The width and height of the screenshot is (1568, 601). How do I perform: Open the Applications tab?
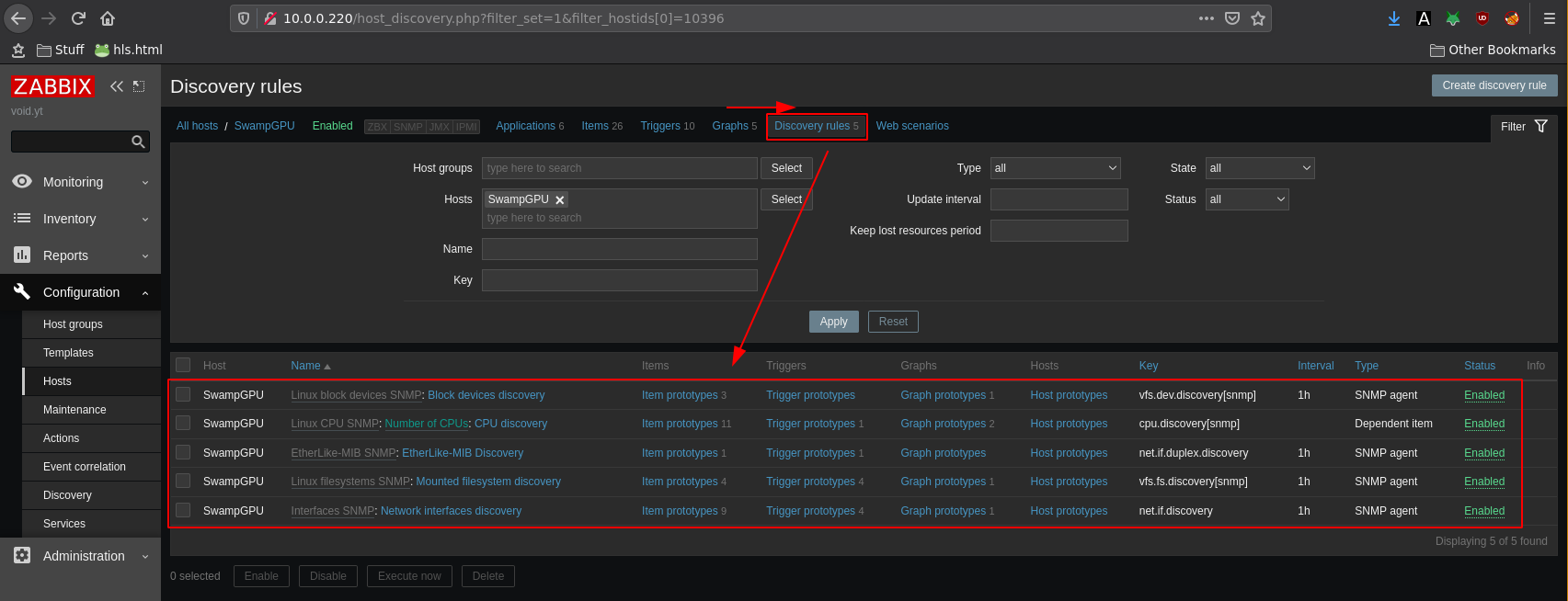(x=525, y=126)
